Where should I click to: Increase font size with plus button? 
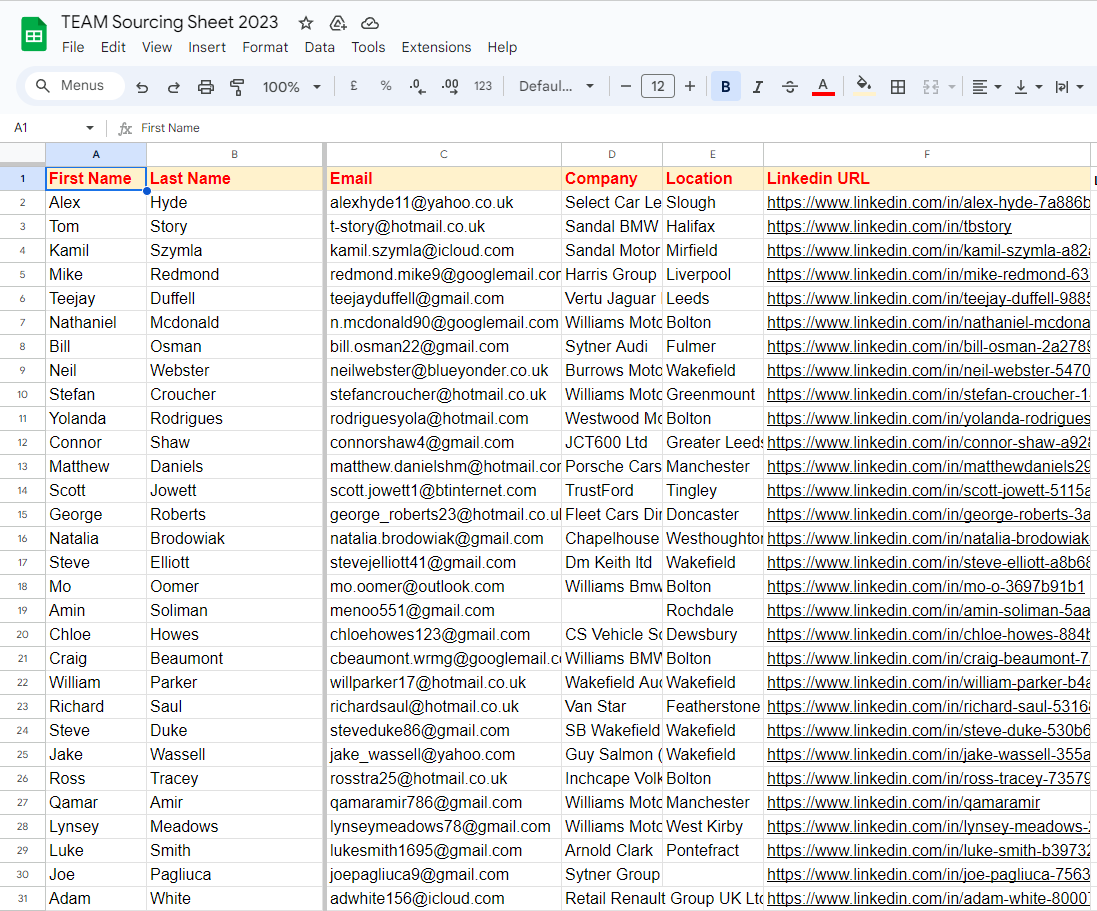pos(690,86)
